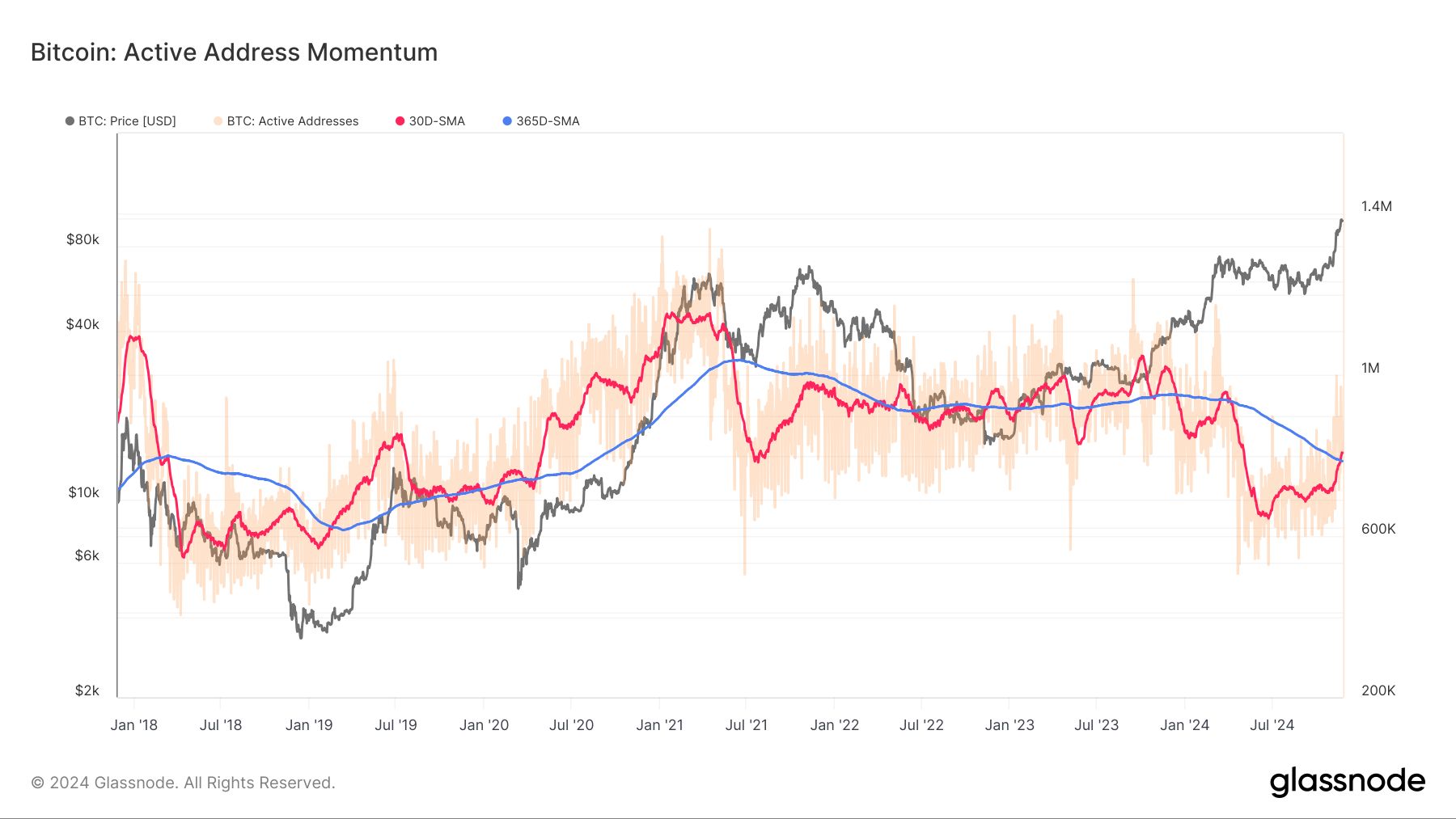Click the chart title Bitcoin: Active Address Momentum

[234, 53]
